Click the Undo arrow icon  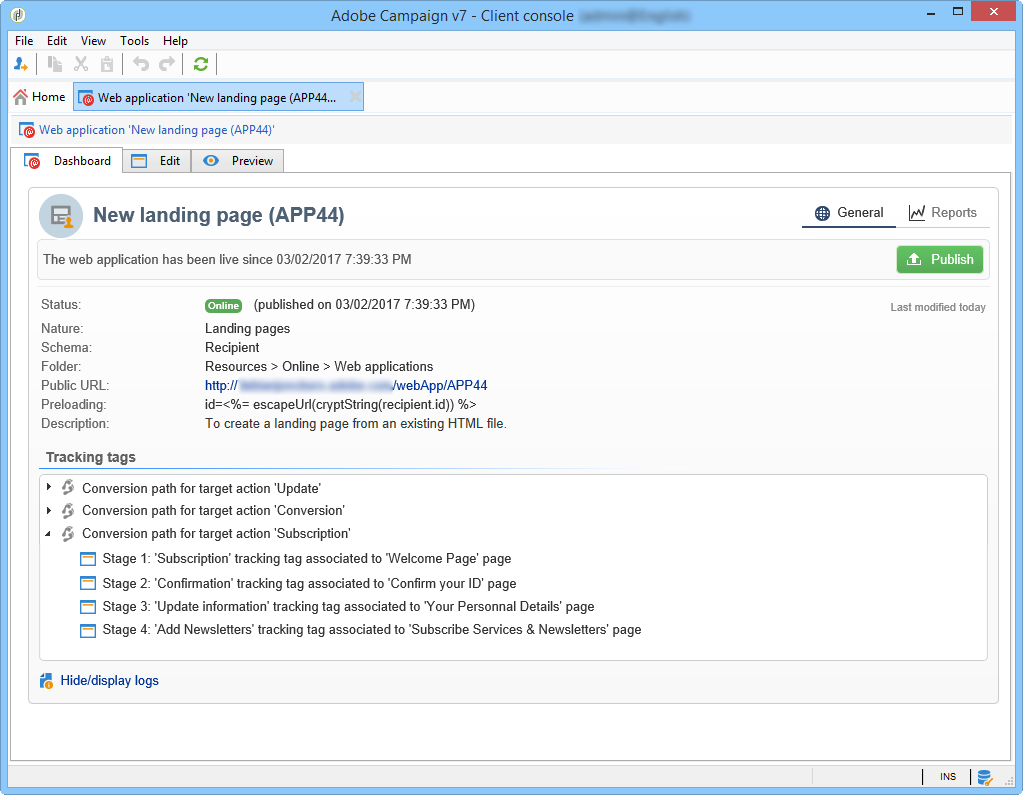point(141,64)
